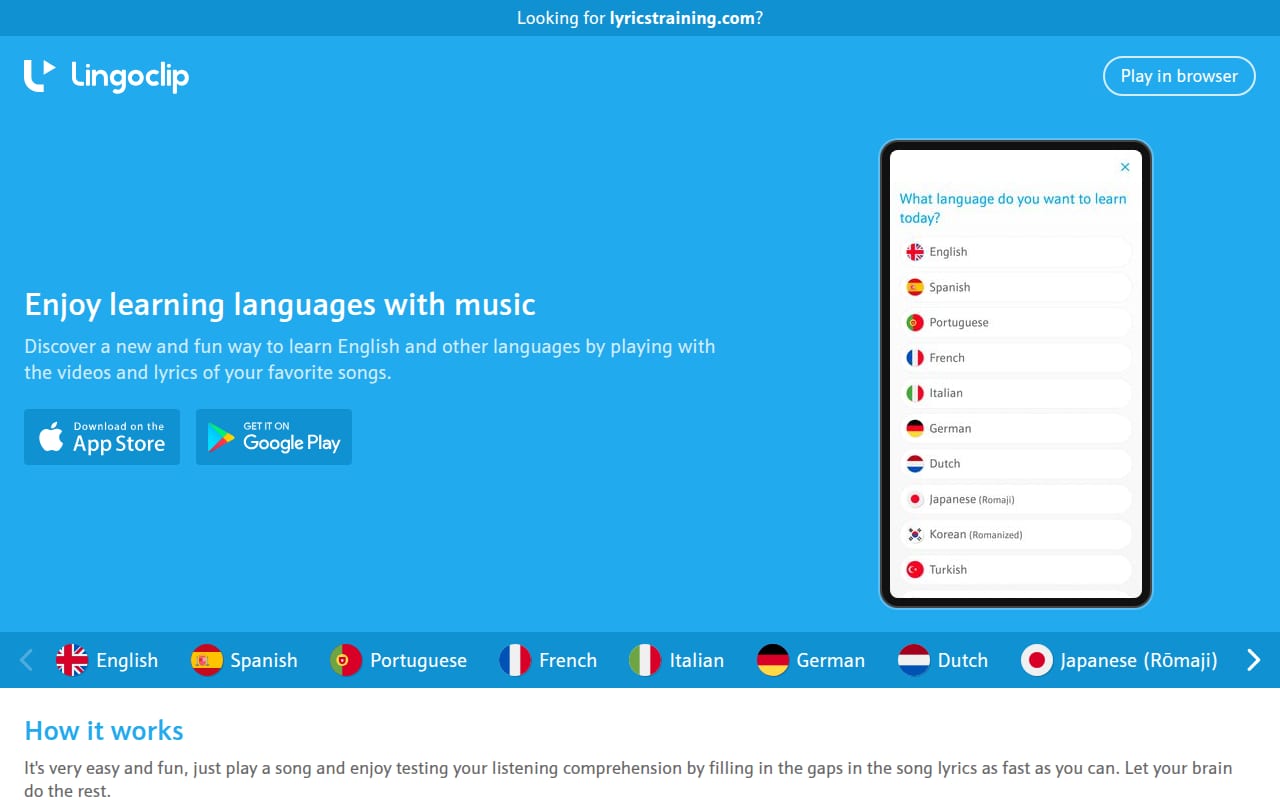Open Play in browser button
Screen dimensions: 1280x800
coord(1179,76)
